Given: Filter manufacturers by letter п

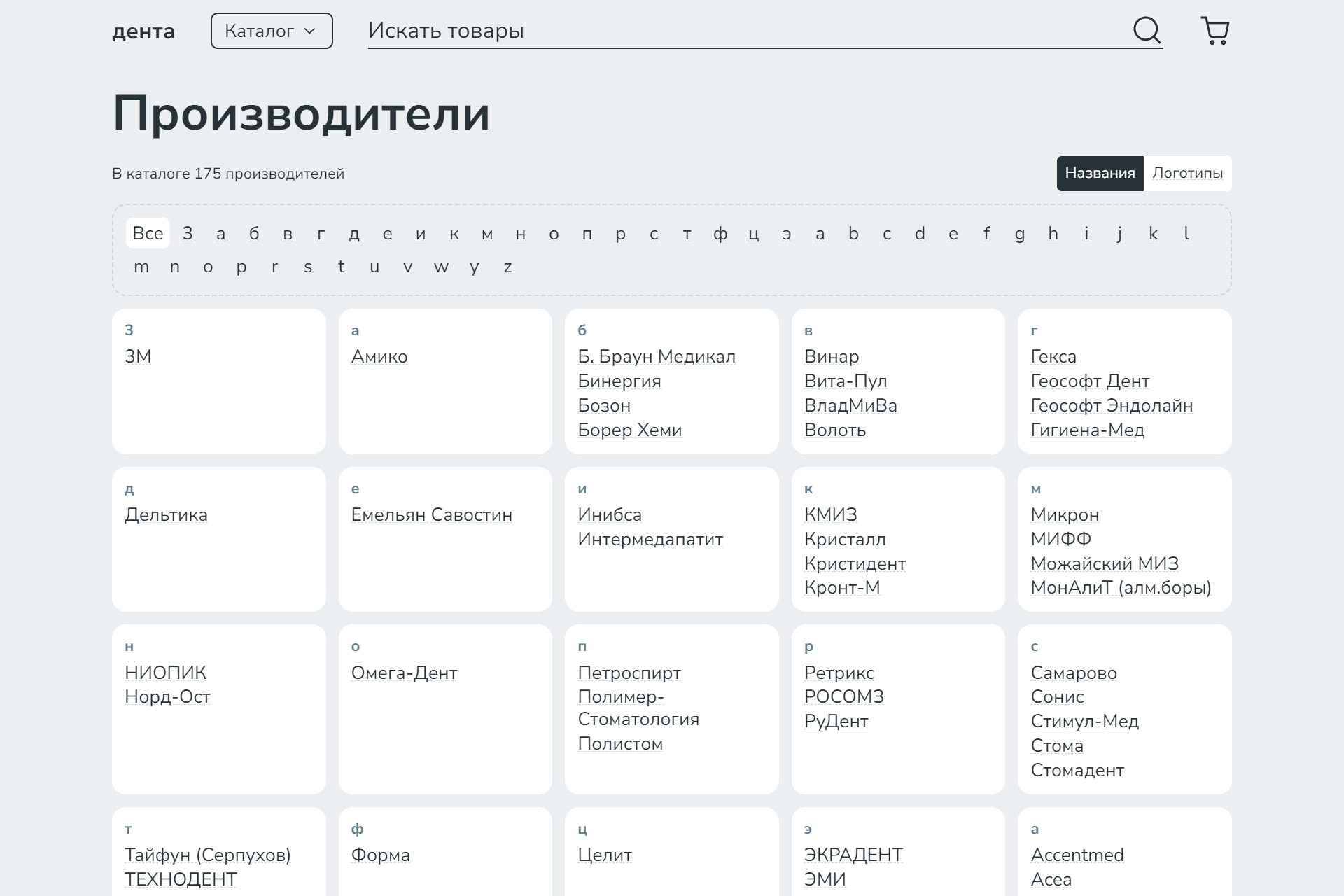Looking at the screenshot, I should [x=587, y=233].
